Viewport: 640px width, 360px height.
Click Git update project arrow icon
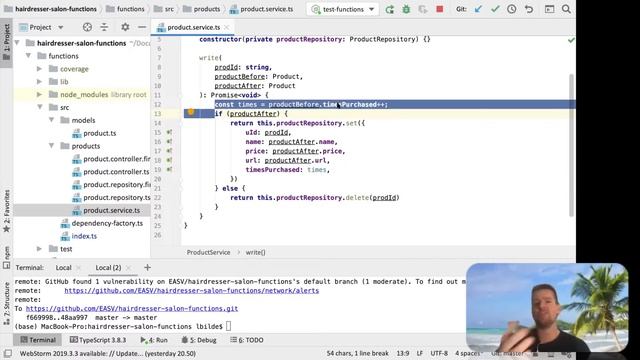coord(478,9)
